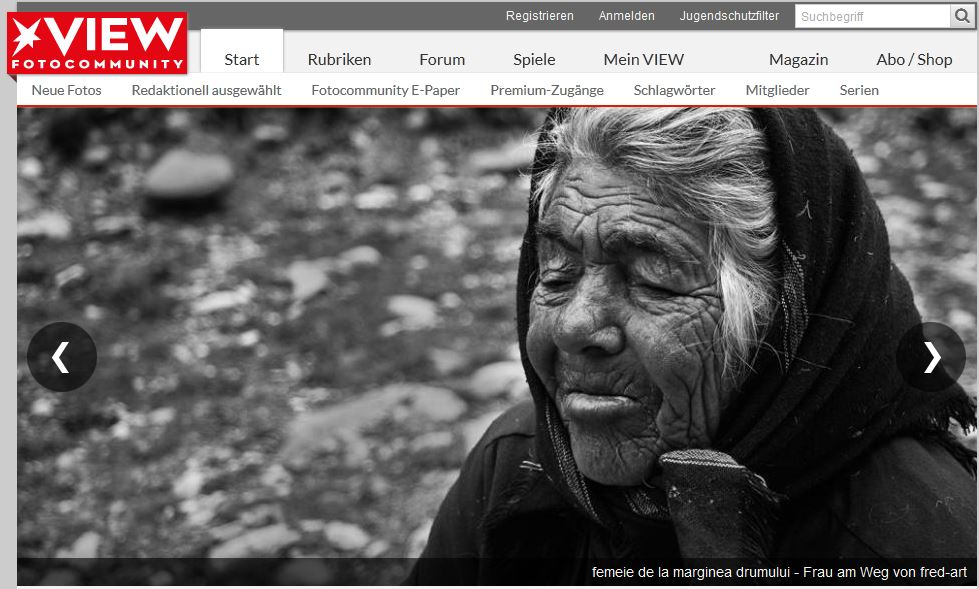Click the photo caption by fred-art

click(779, 573)
